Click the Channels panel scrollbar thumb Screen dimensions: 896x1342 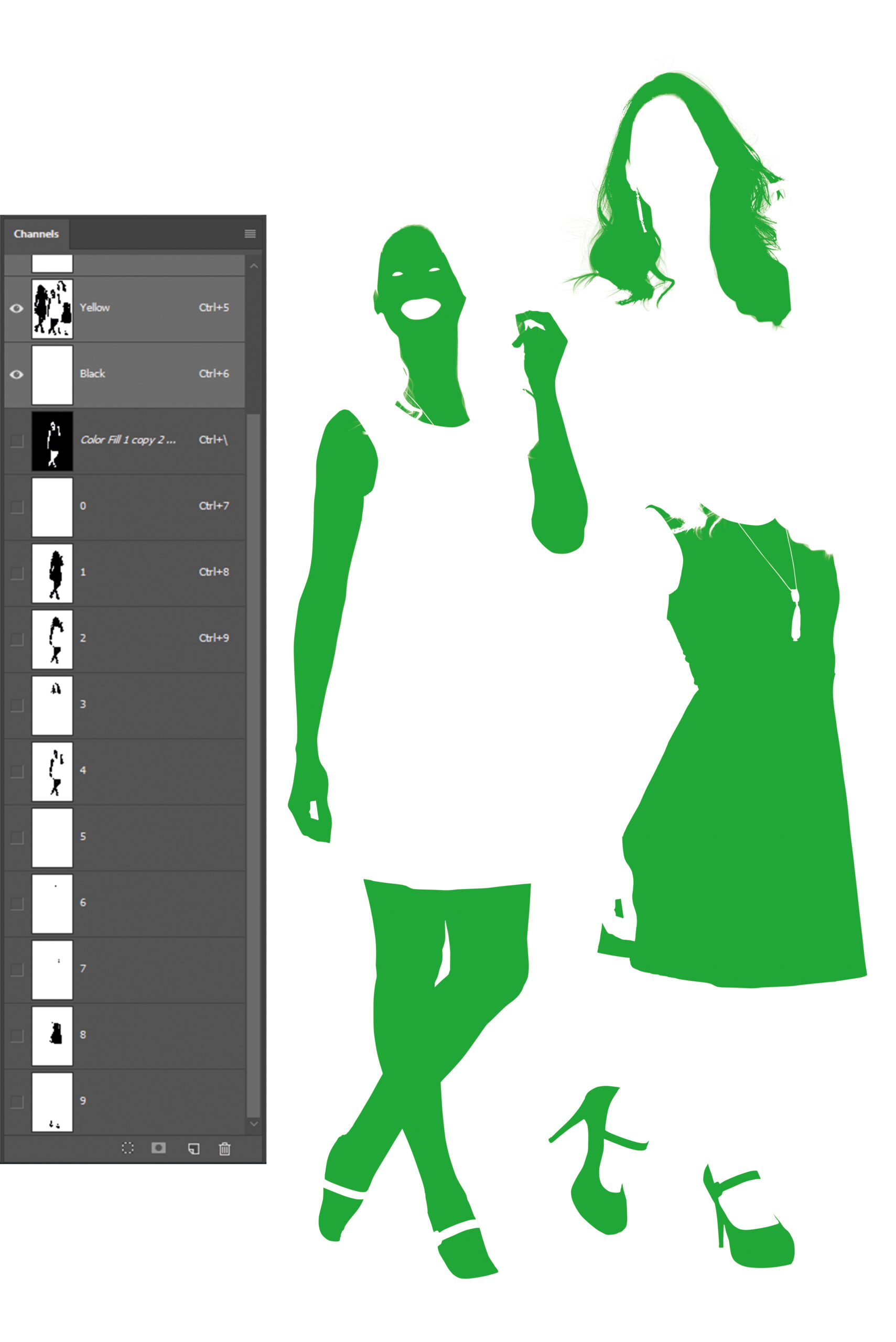click(254, 765)
